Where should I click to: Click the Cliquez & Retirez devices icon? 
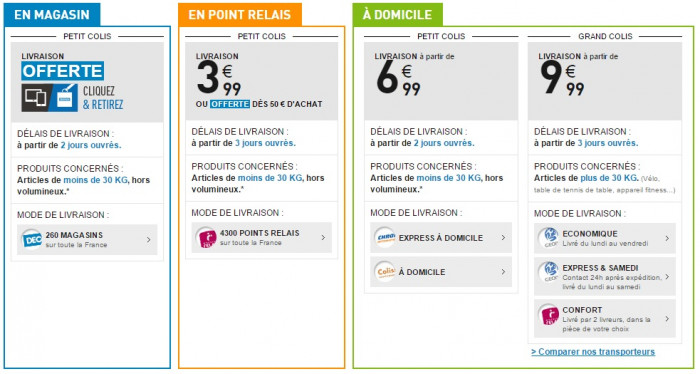click(50, 98)
